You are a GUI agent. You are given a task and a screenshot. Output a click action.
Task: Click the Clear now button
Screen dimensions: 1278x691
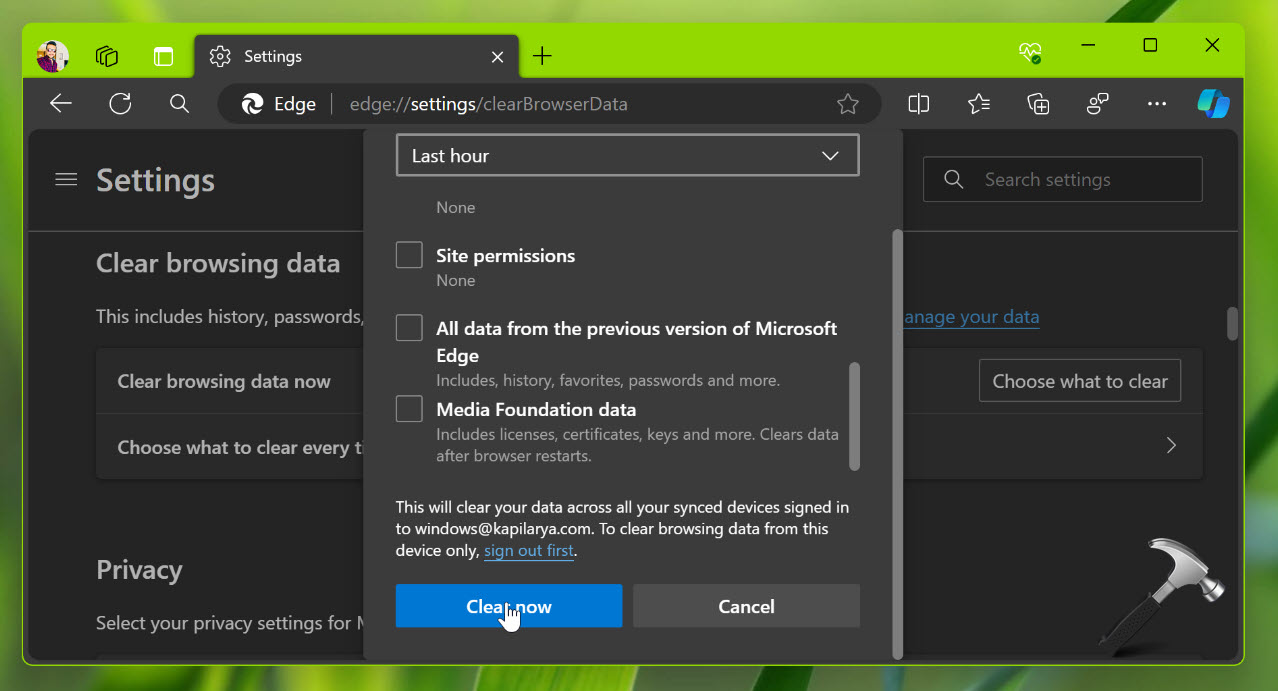508,606
